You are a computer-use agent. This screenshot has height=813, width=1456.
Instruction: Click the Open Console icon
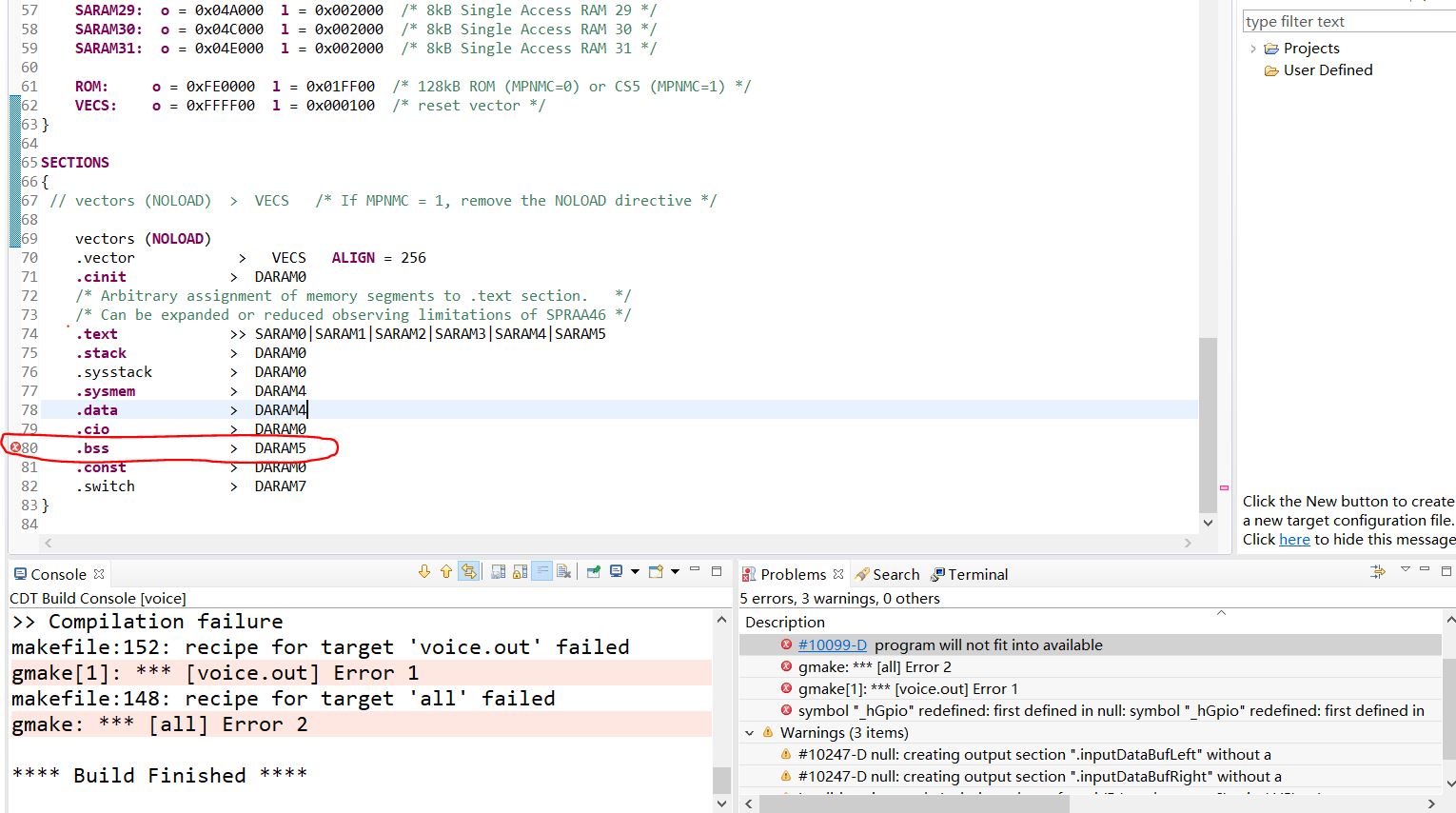(x=656, y=571)
